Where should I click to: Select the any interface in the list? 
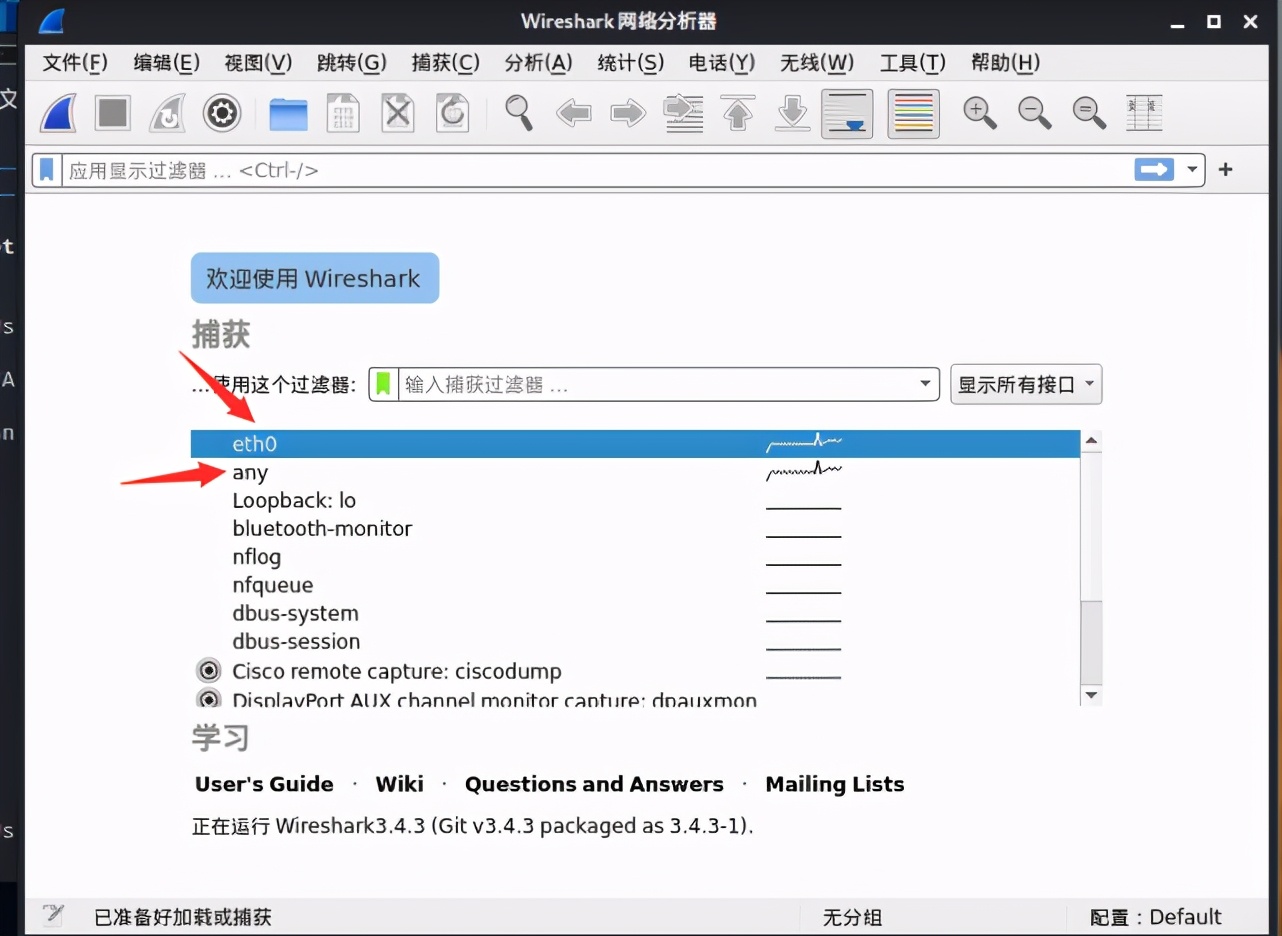[250, 472]
